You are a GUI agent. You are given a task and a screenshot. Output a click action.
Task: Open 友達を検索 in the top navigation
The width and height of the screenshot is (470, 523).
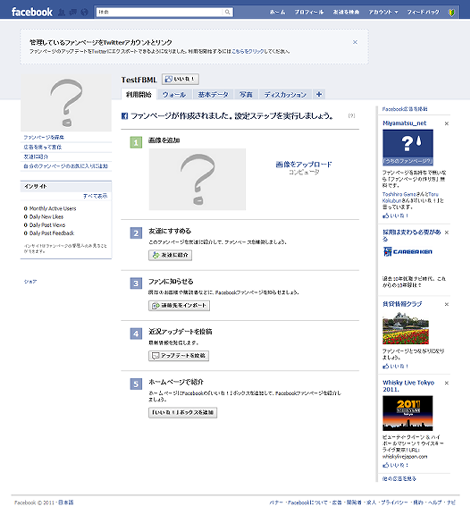tap(346, 12)
